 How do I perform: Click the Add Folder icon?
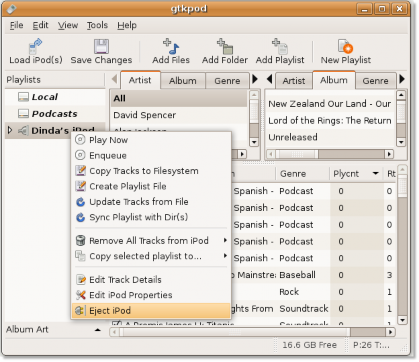pos(225,46)
